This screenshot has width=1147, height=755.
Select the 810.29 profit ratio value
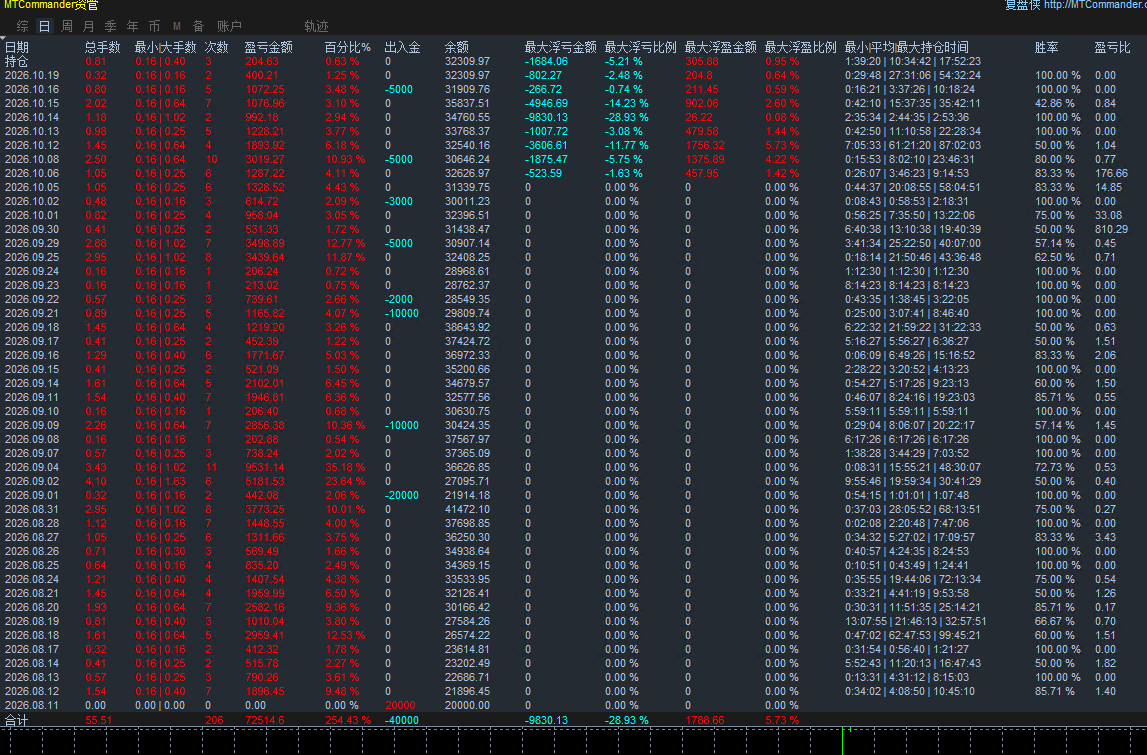[1111, 229]
